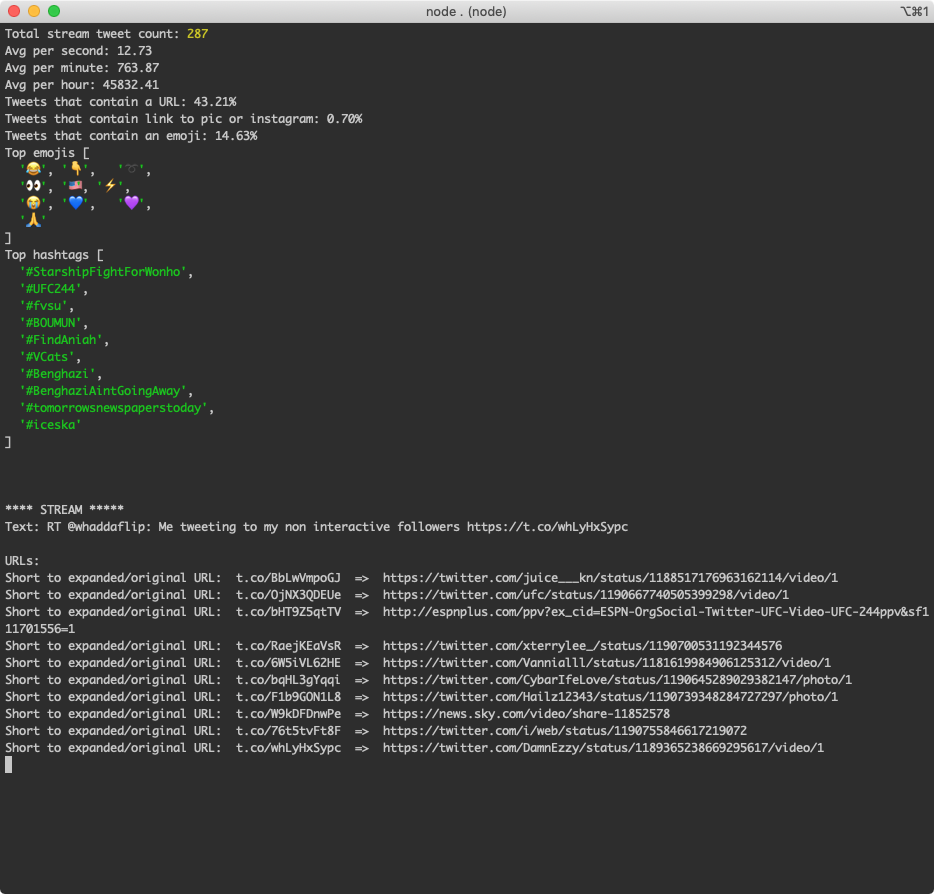Click the folded hands emoji
Viewport: 934px width, 894px height.
(33, 220)
